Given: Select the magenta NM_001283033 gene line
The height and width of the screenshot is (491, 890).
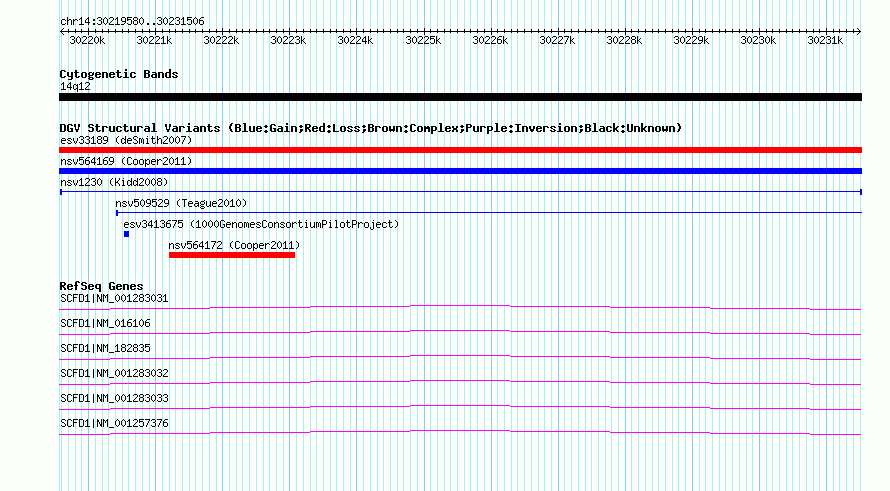Looking at the screenshot, I should coord(460,407).
